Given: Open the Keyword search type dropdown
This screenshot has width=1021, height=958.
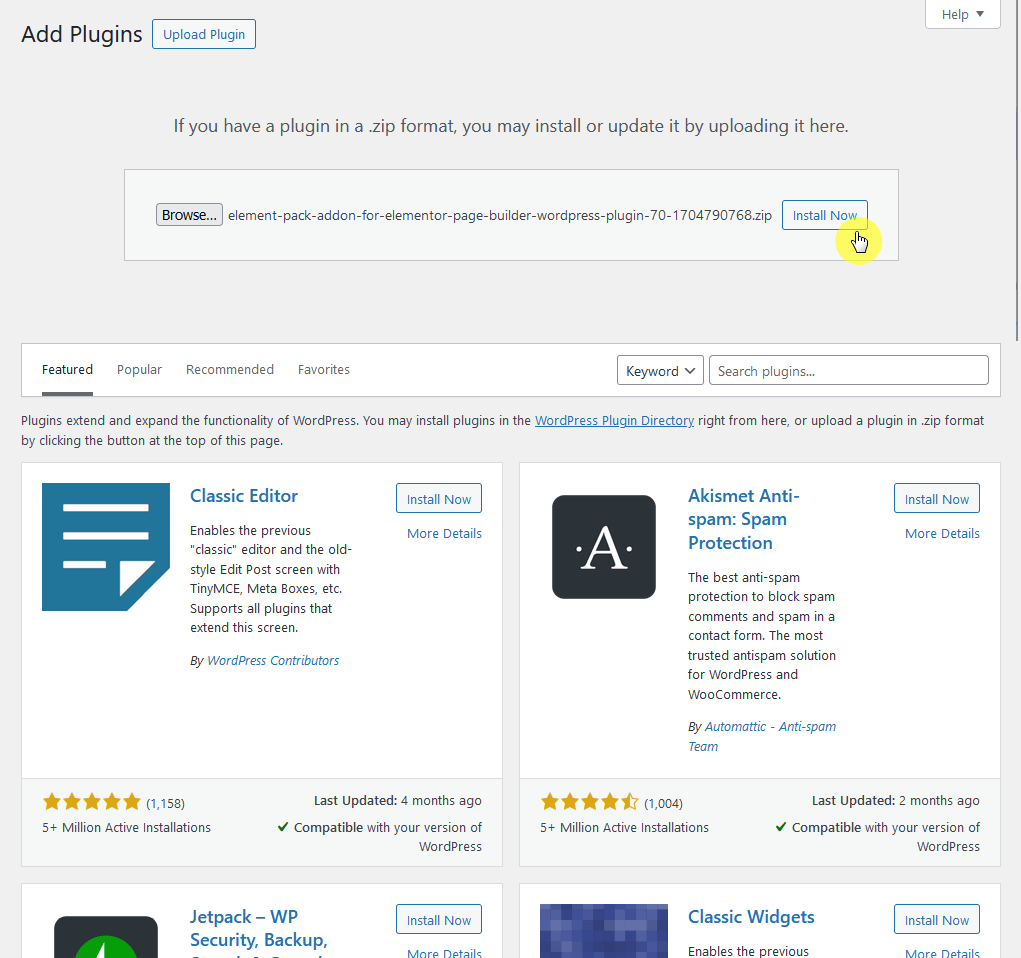Looking at the screenshot, I should [660, 371].
